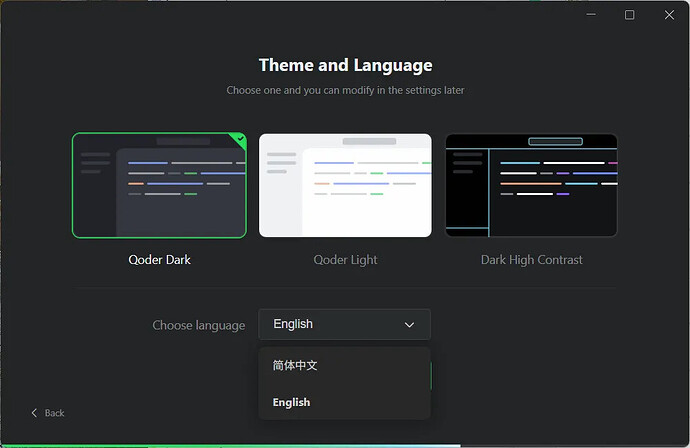Viewport: 690px width, 448px height.
Task: Click the back arrow icon
Action: click(x=34, y=413)
